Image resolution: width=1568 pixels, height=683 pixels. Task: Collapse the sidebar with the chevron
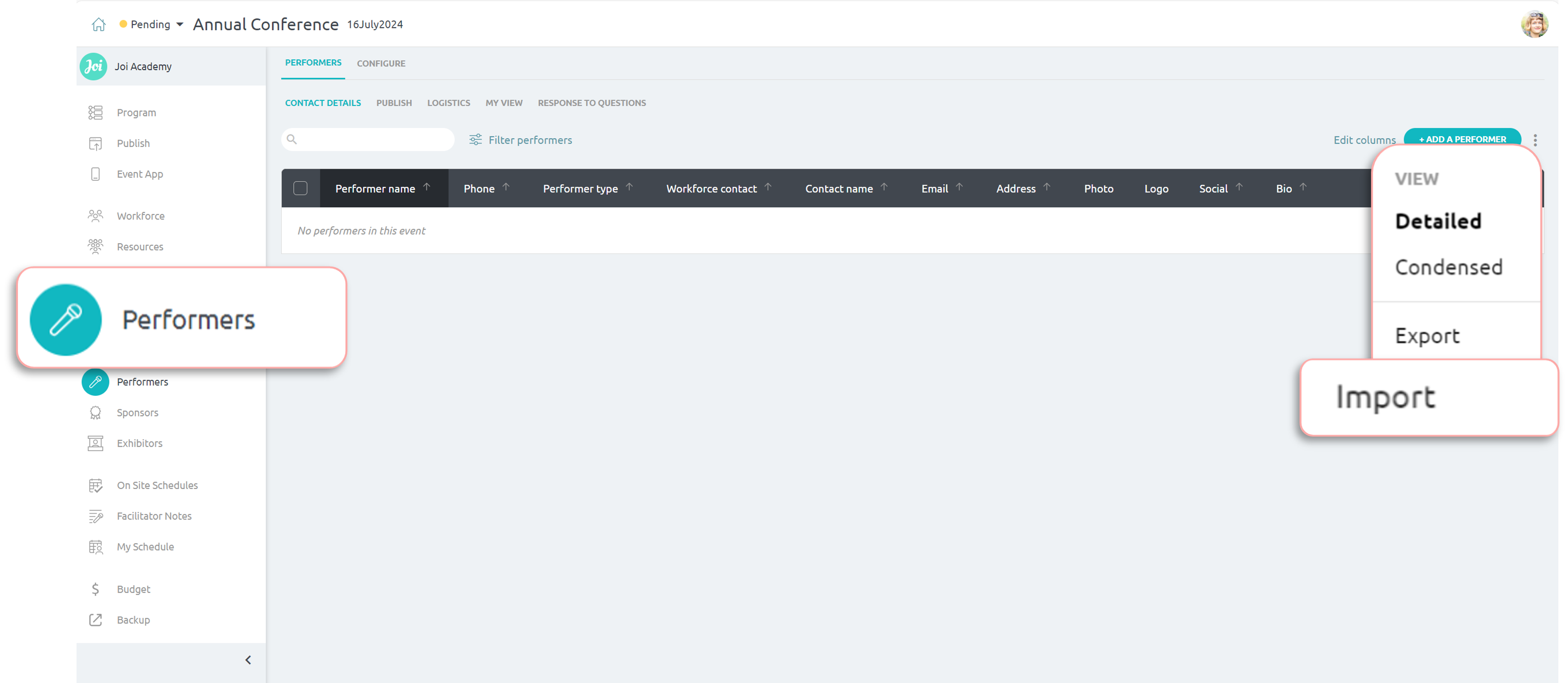tap(248, 660)
